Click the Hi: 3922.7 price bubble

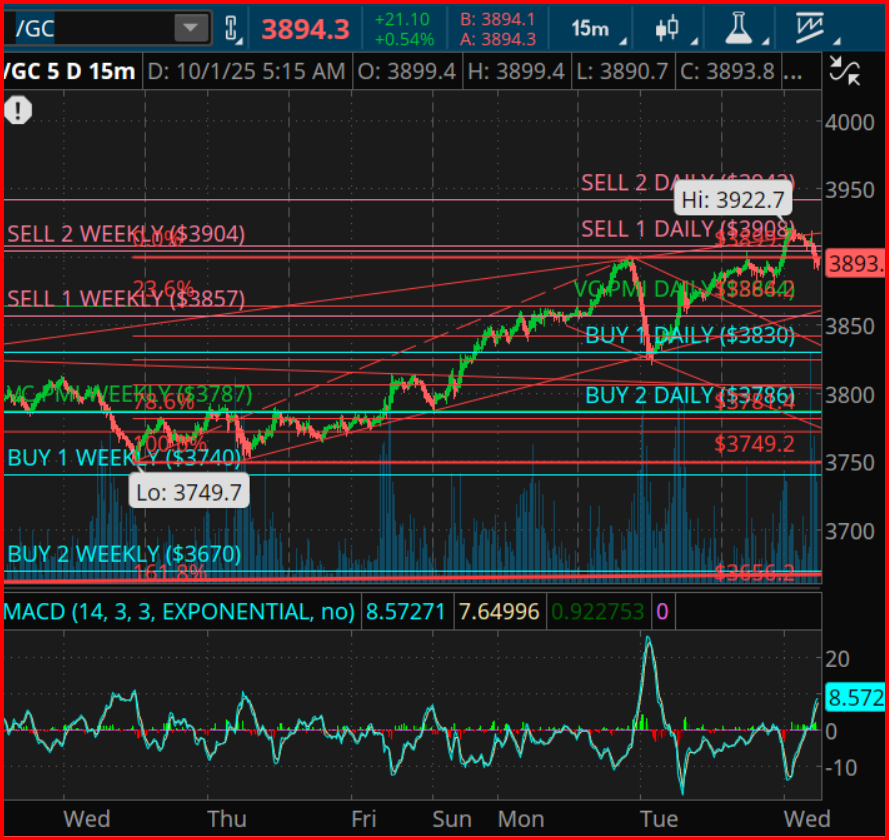pyautogui.click(x=733, y=200)
